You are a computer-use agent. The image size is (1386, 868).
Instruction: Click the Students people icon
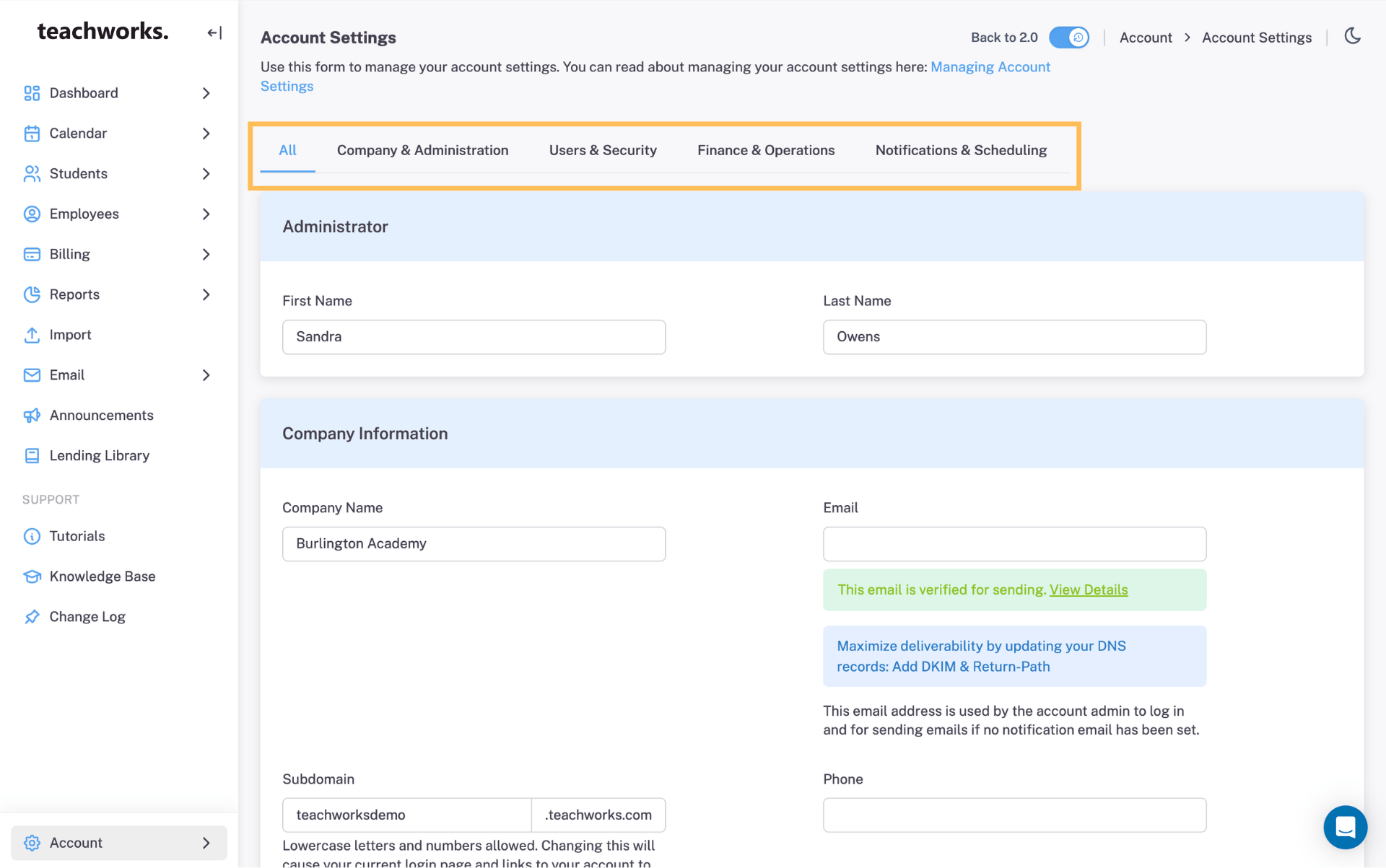(32, 174)
